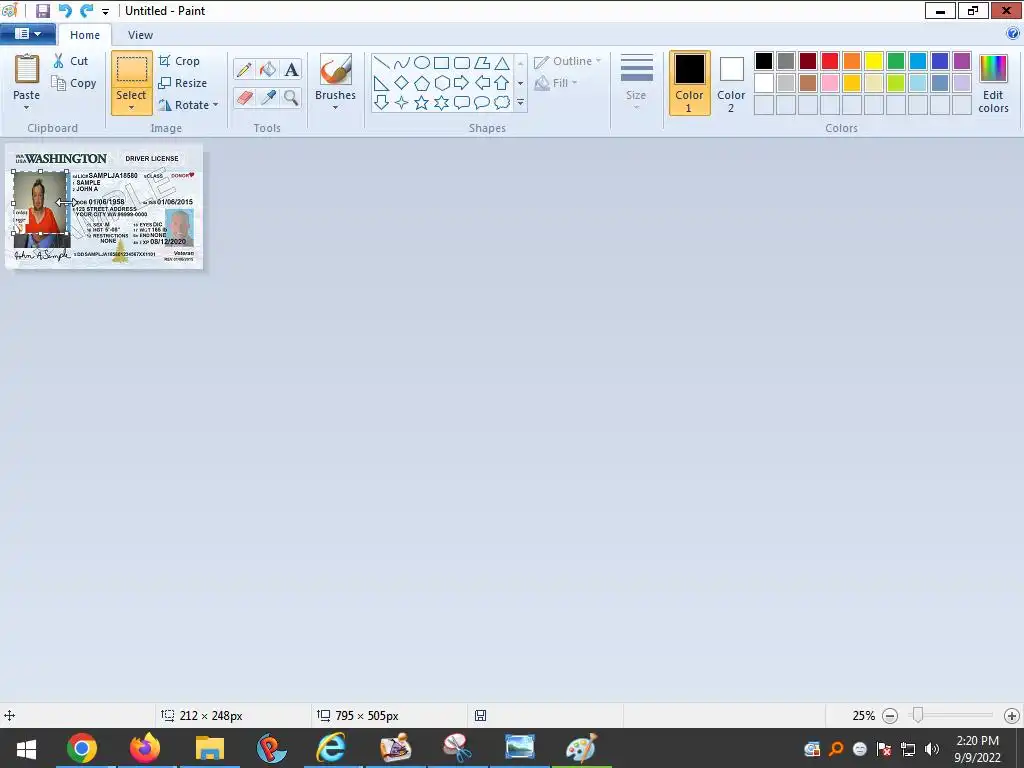Select the Color picker eyedropper tool
The height and width of the screenshot is (768, 1024).
click(268, 98)
